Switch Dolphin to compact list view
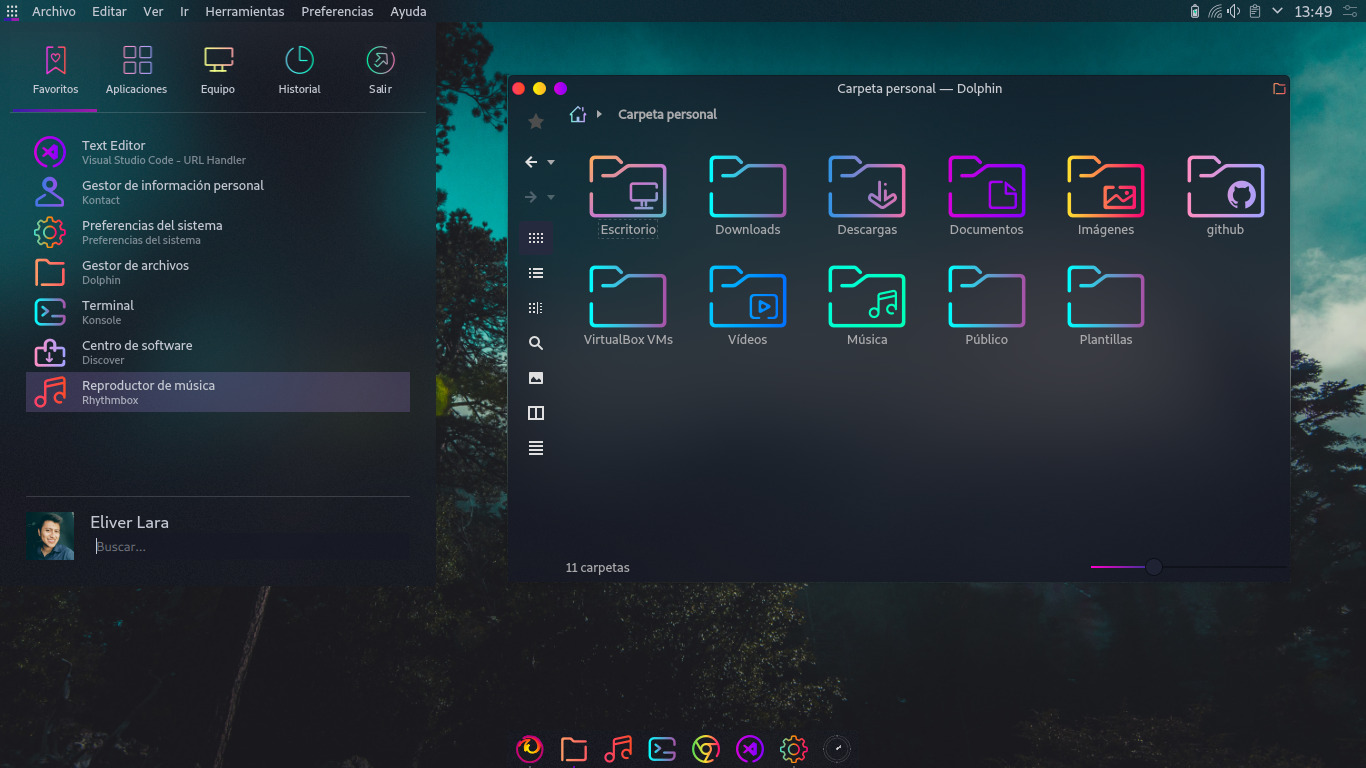Viewport: 1366px width, 768px height. tap(536, 273)
